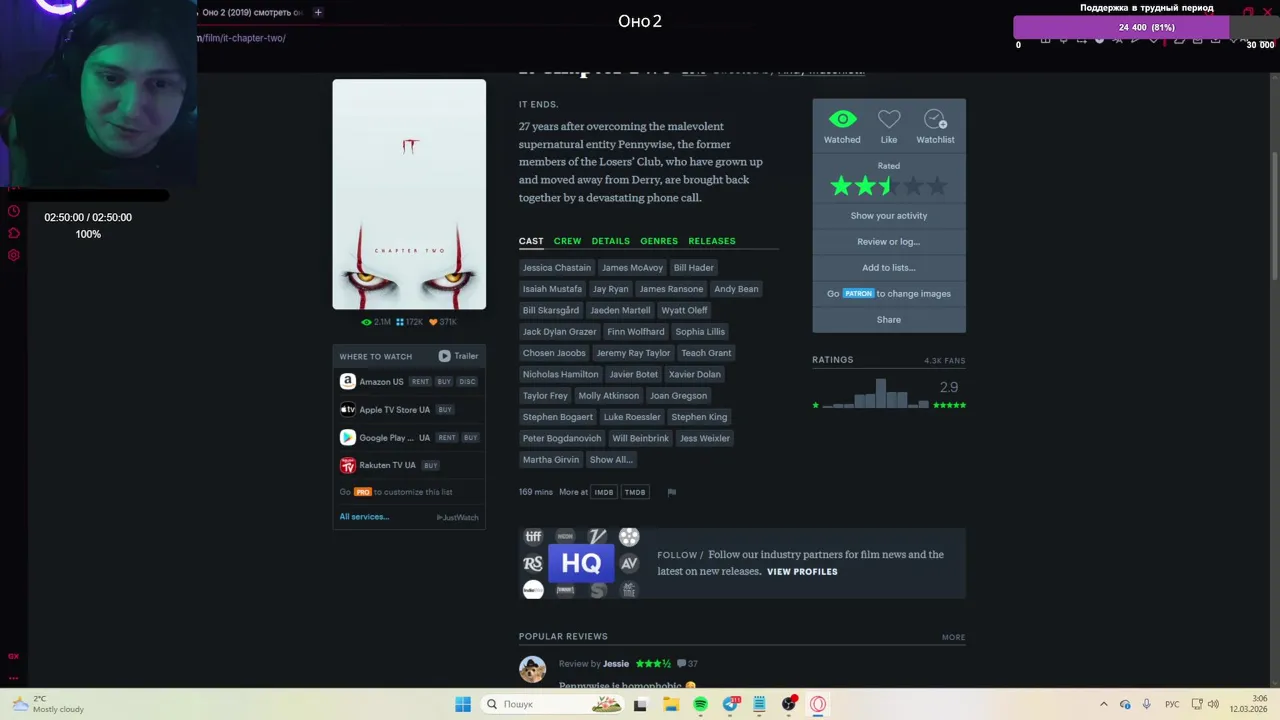The width and height of the screenshot is (1280, 720).
Task: Click Google Play RENT option
Action: click(x=447, y=438)
